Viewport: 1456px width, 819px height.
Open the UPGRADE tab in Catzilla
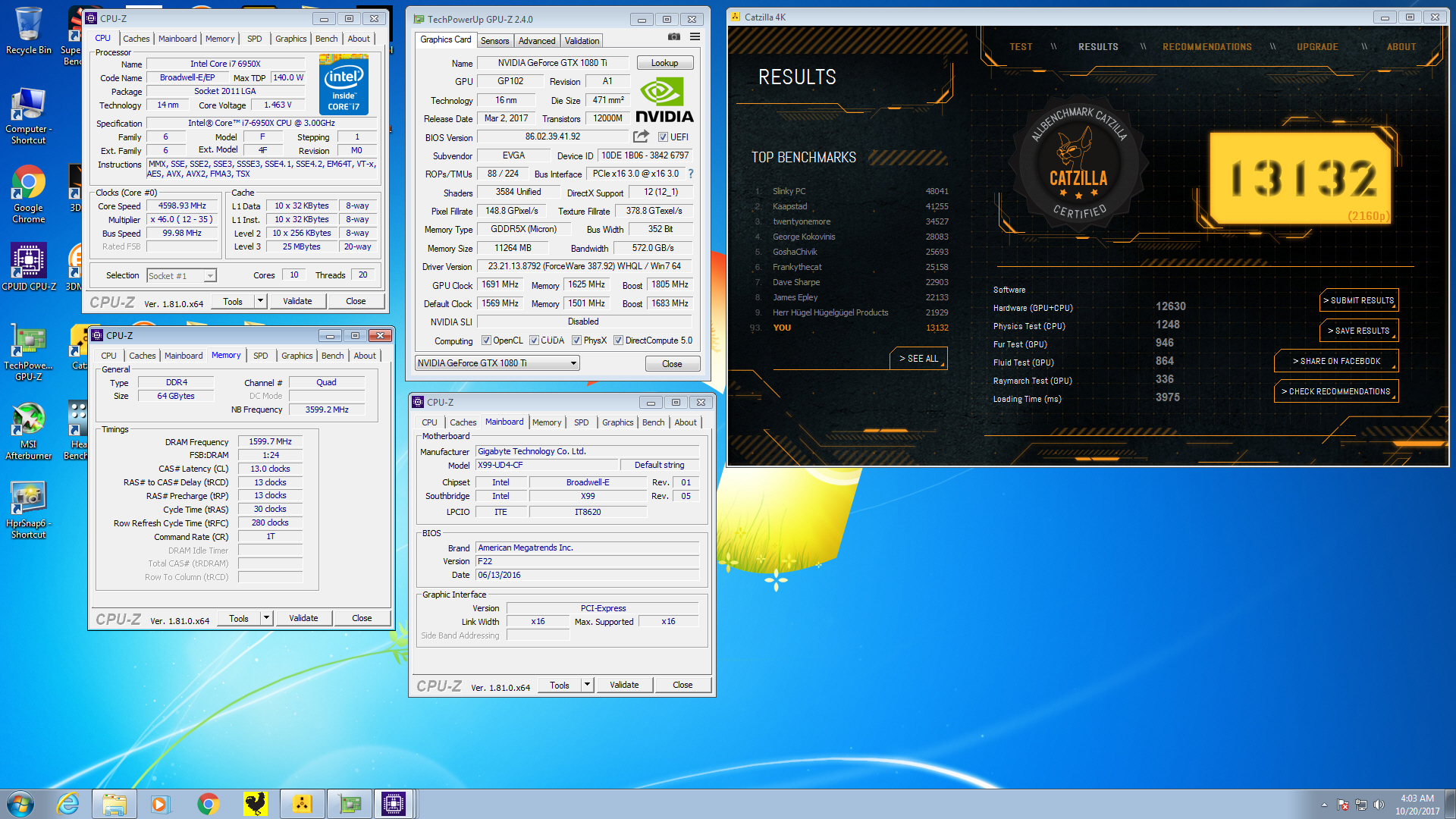(x=1317, y=47)
